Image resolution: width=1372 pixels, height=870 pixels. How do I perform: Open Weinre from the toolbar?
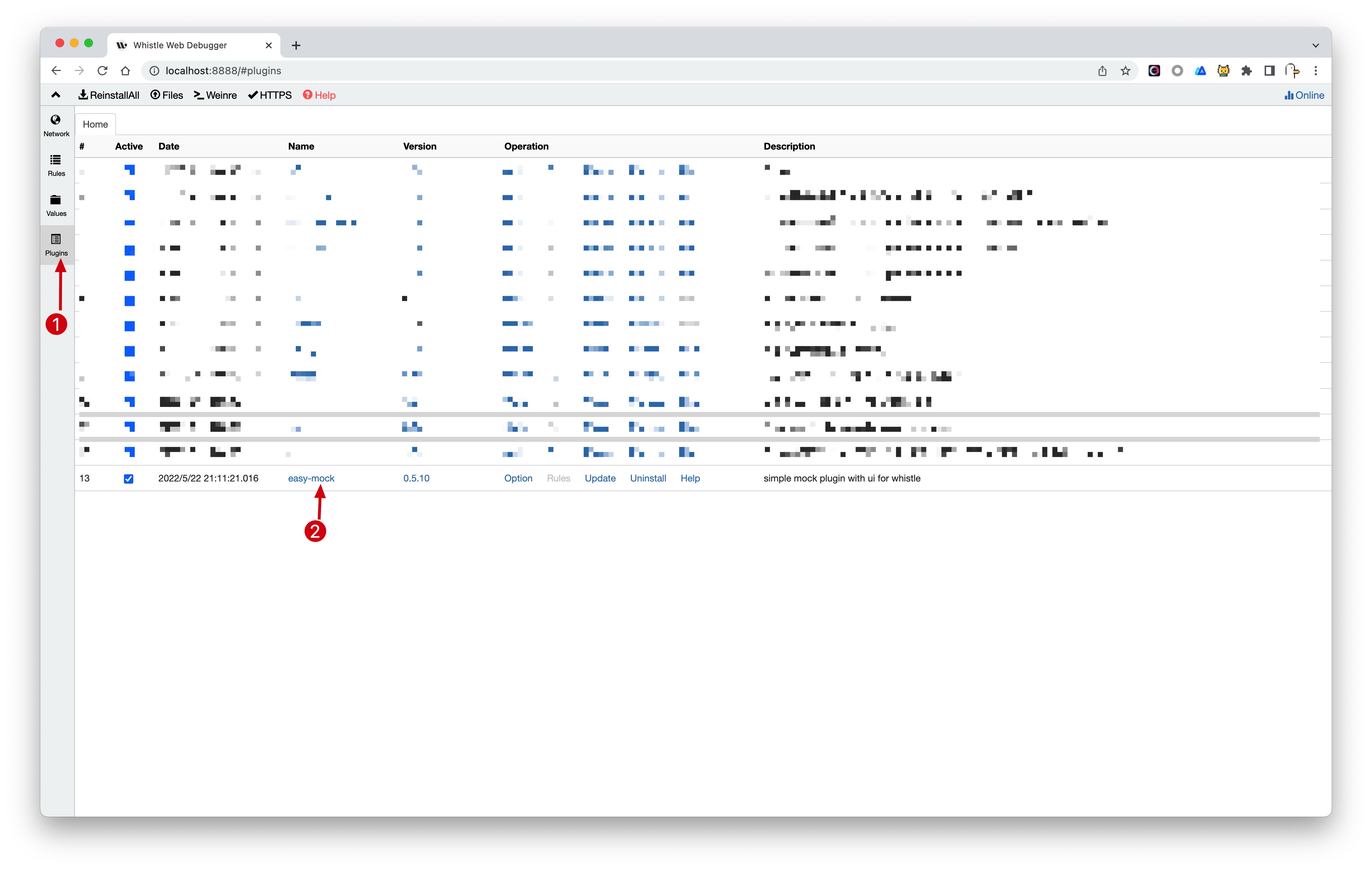[x=215, y=95]
